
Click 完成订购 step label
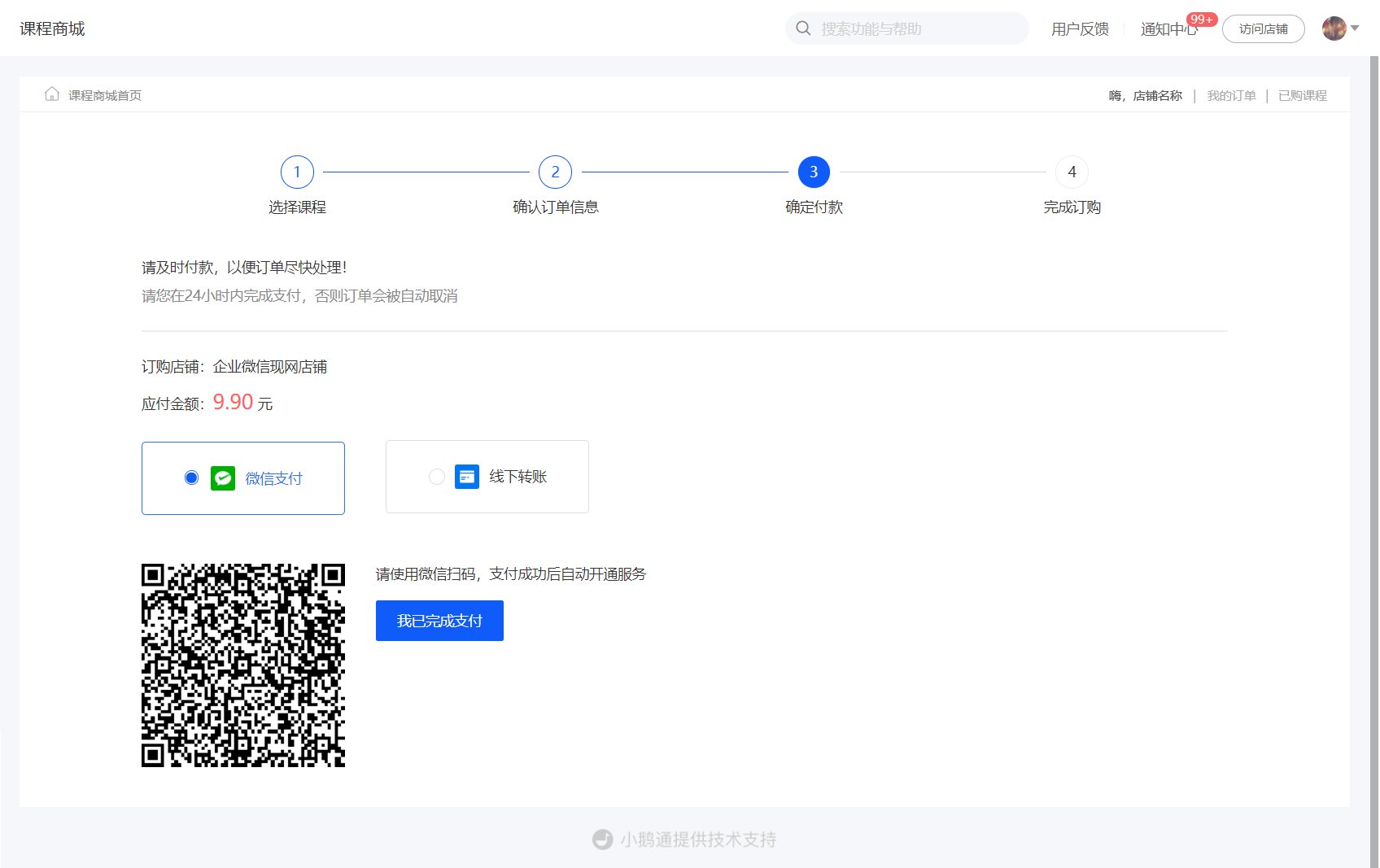(x=1072, y=207)
